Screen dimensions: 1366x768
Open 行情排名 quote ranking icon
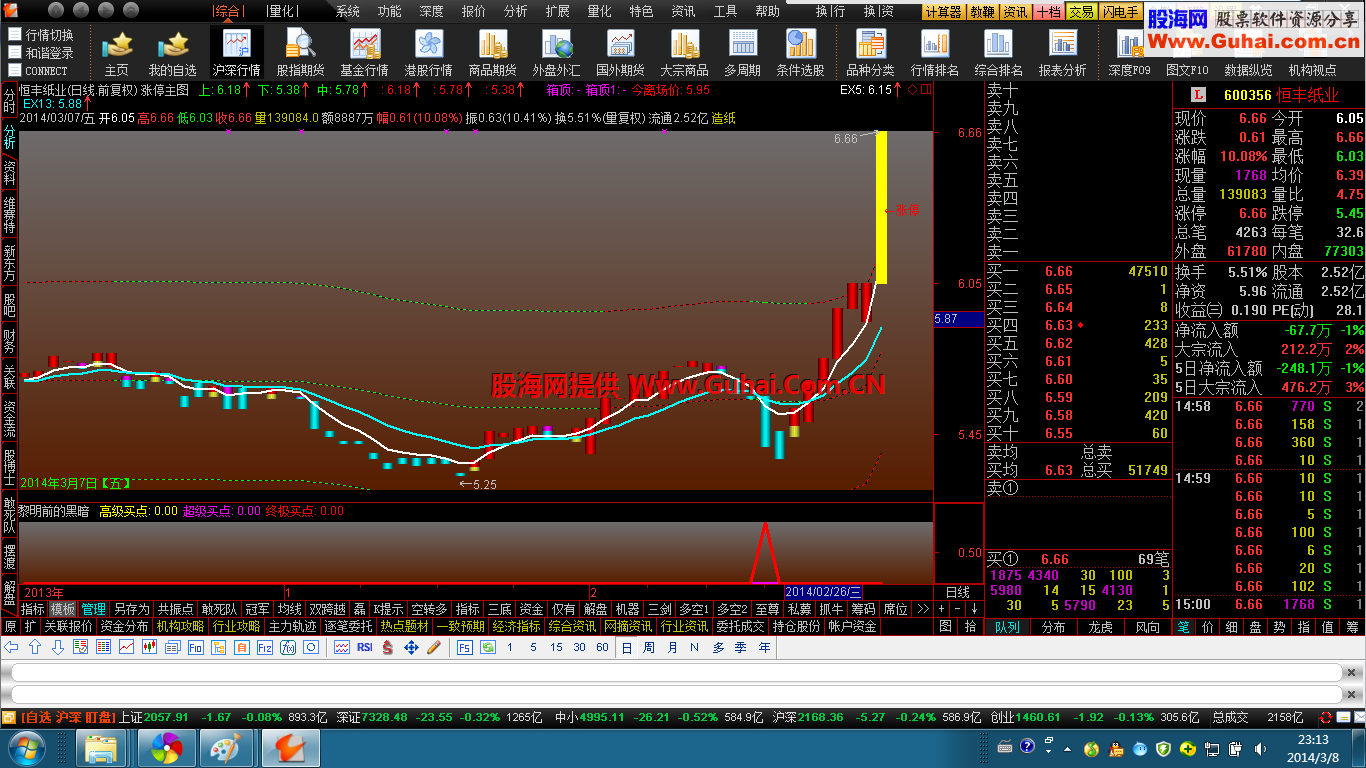934,53
